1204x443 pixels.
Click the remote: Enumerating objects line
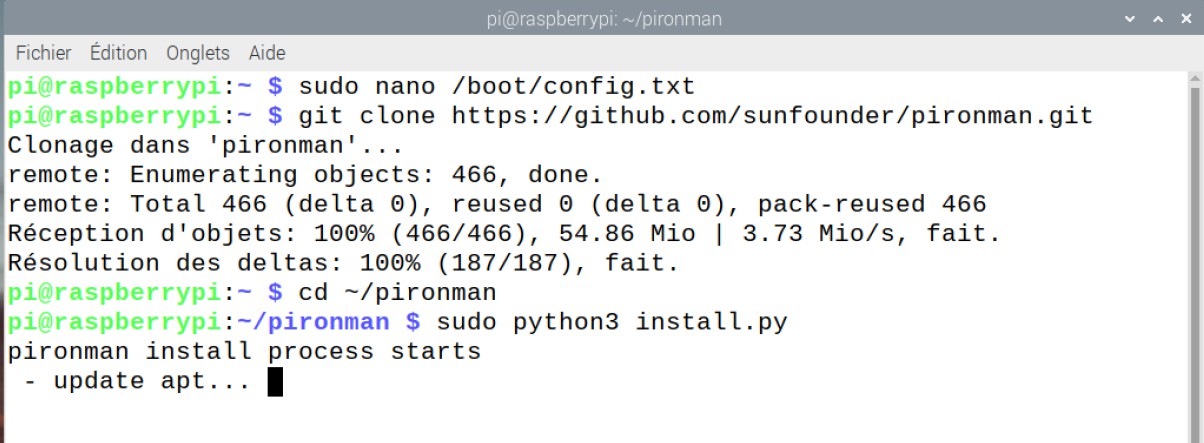pyautogui.click(x=305, y=175)
